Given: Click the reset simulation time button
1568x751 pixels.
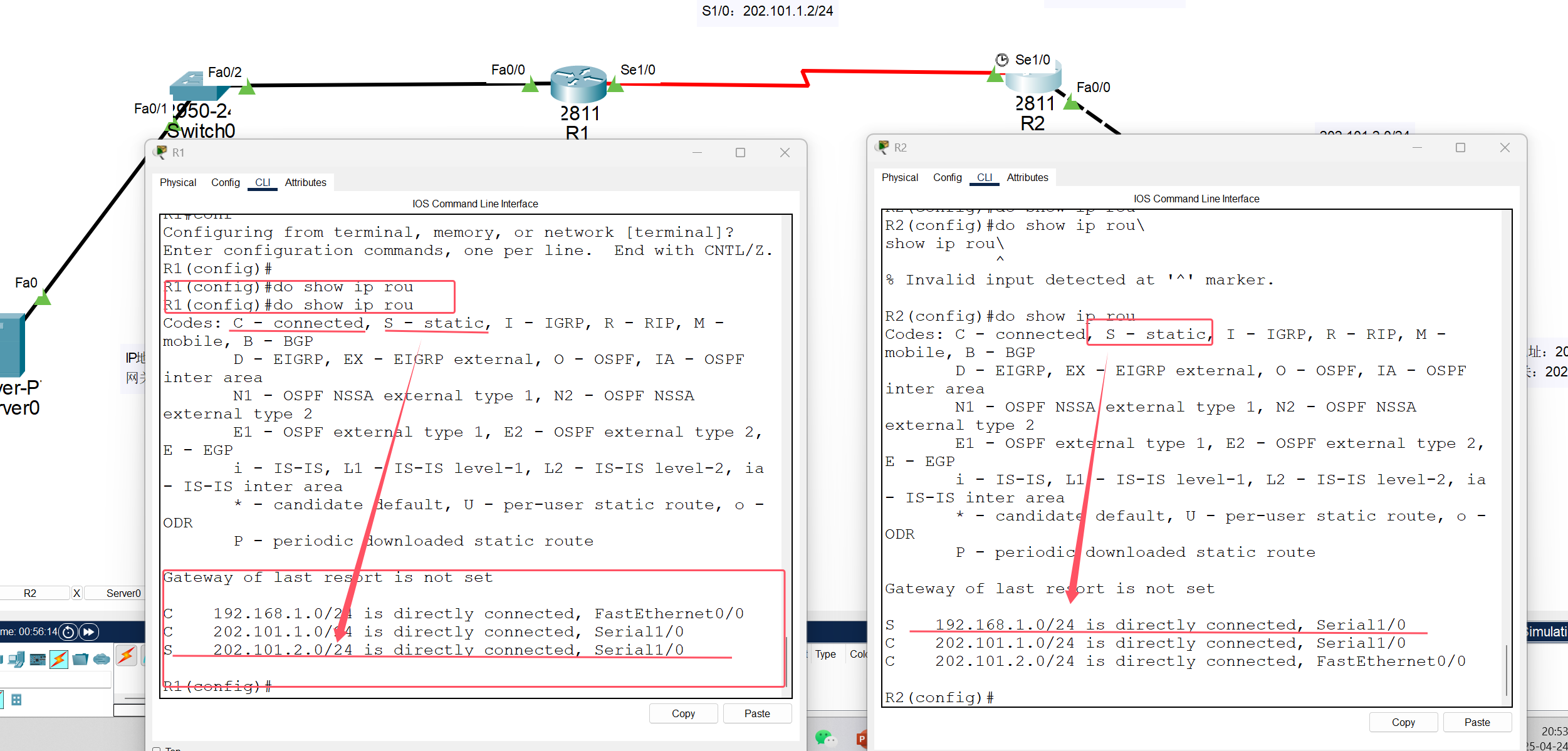Looking at the screenshot, I should point(68,632).
